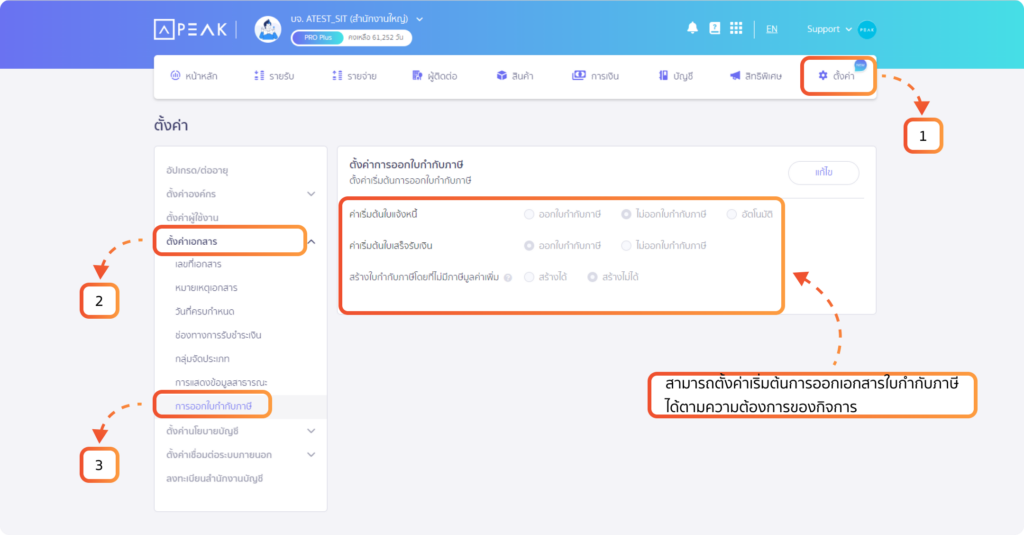Select the ตั้งค่าเอกสาร sidebar section
The image size is (1024, 535).
[x=191, y=242]
